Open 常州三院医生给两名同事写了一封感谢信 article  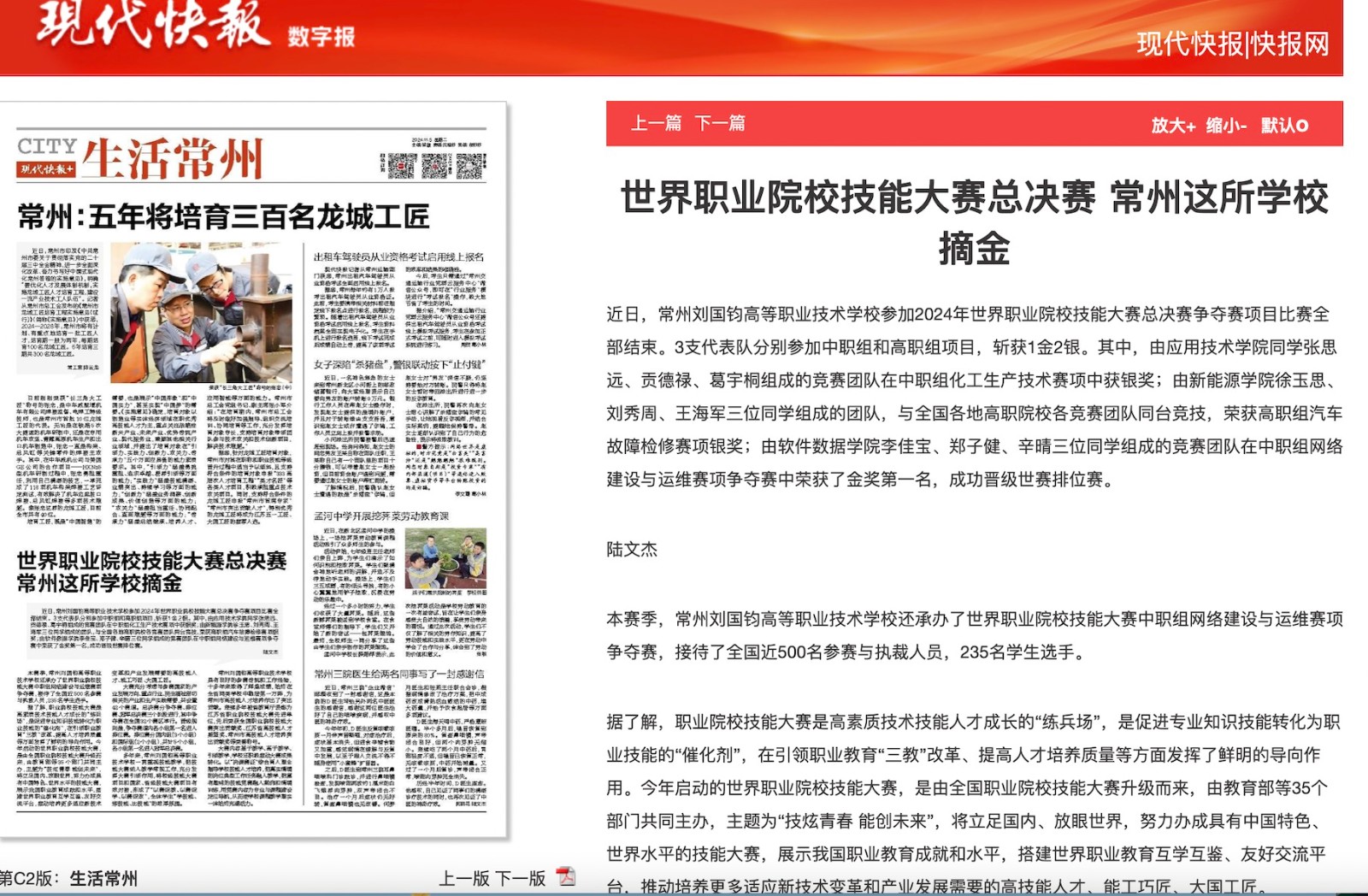tap(399, 674)
